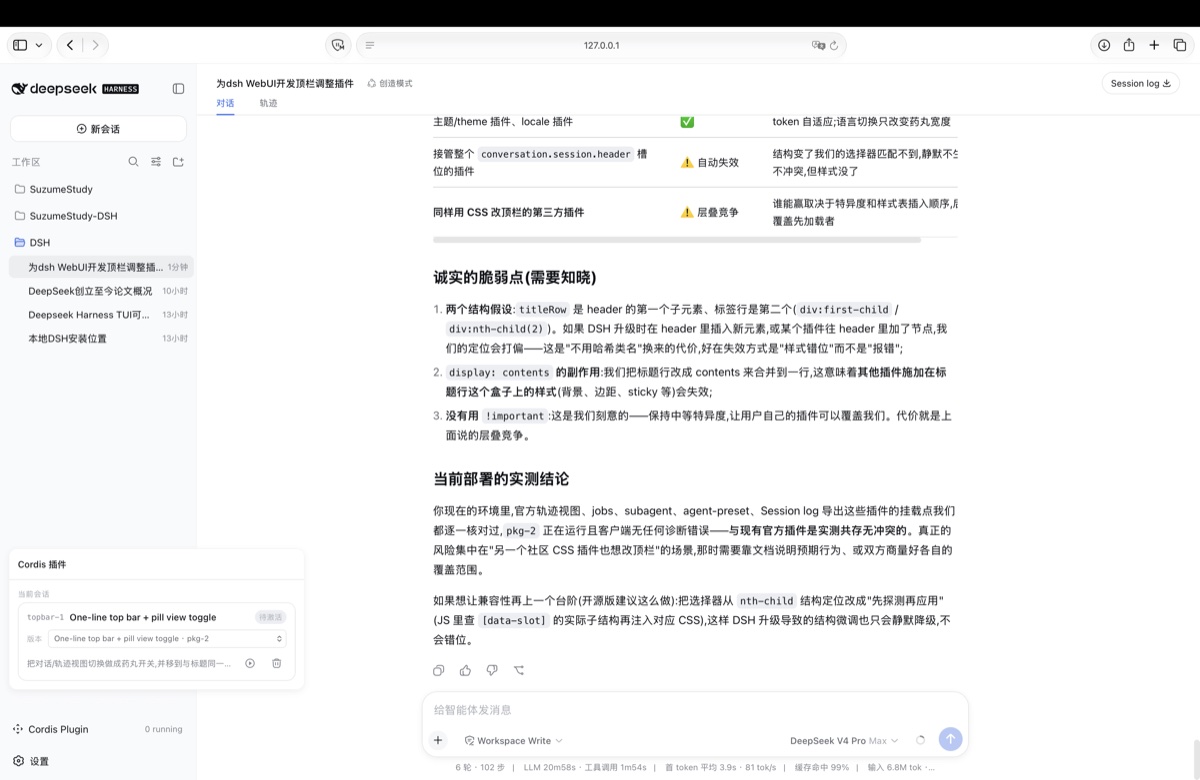The image size is (1200, 780).
Task: Give the response a thumbs up
Action: tap(465, 670)
